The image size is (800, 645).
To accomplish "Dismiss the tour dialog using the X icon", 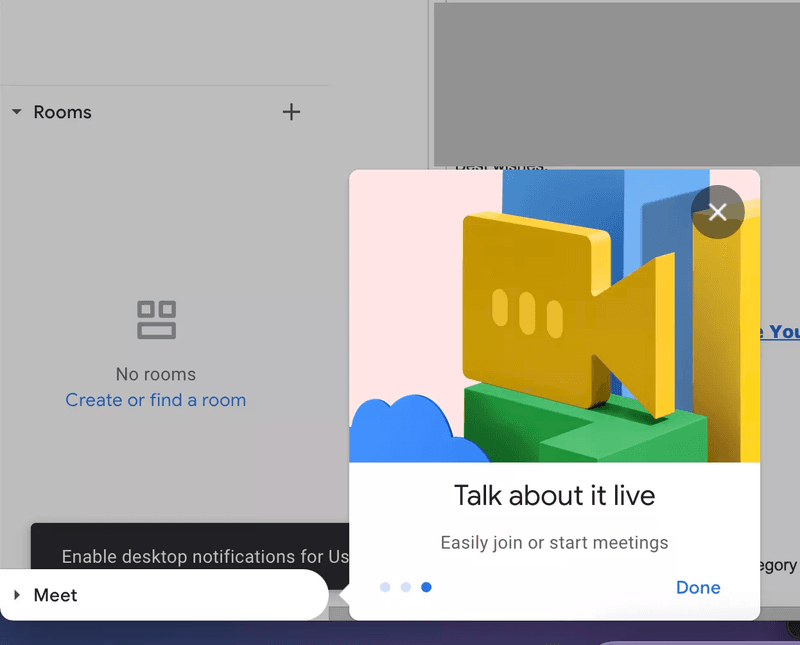I will (717, 211).
